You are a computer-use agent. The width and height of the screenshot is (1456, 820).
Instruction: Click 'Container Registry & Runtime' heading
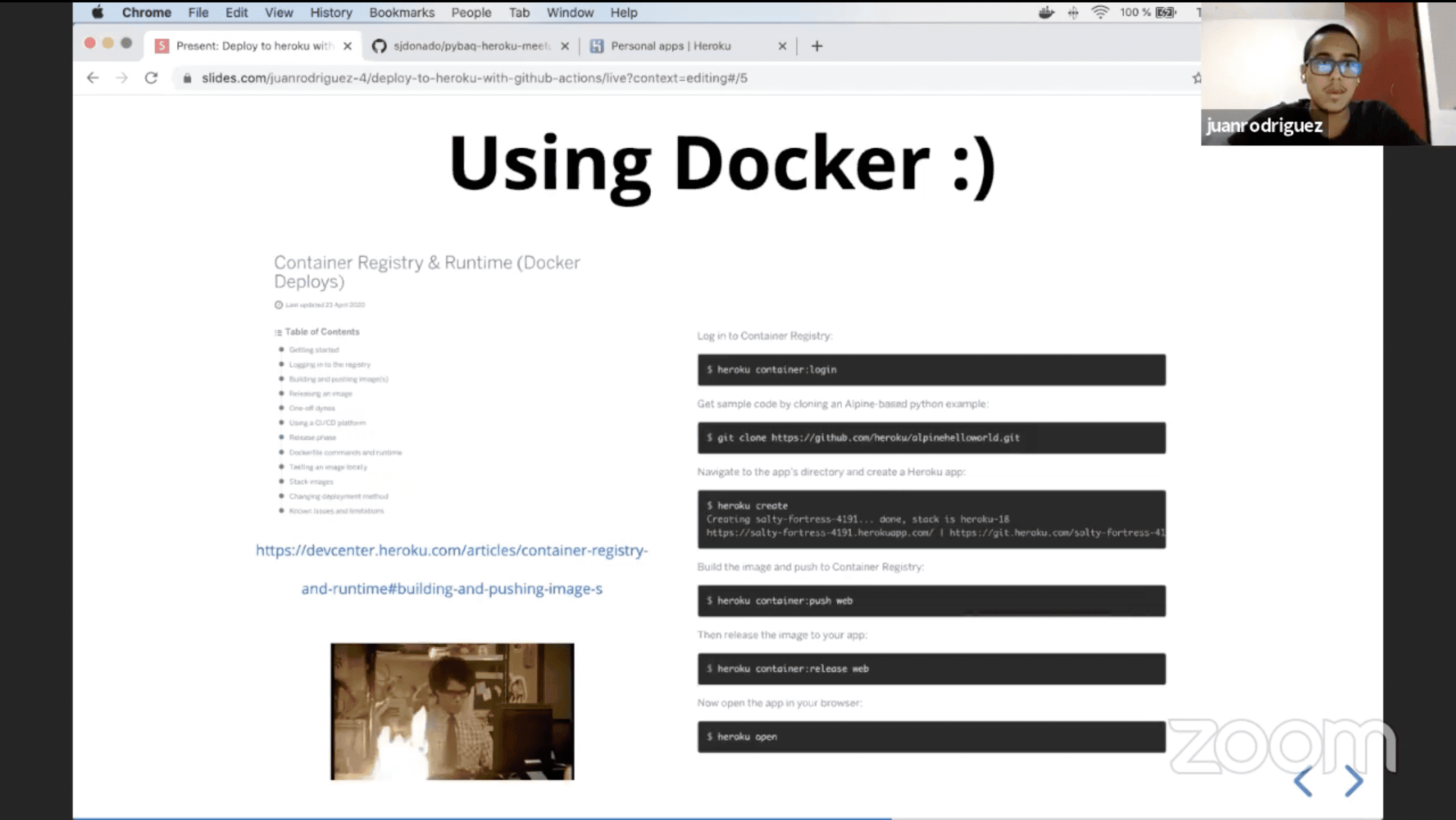pos(427,271)
